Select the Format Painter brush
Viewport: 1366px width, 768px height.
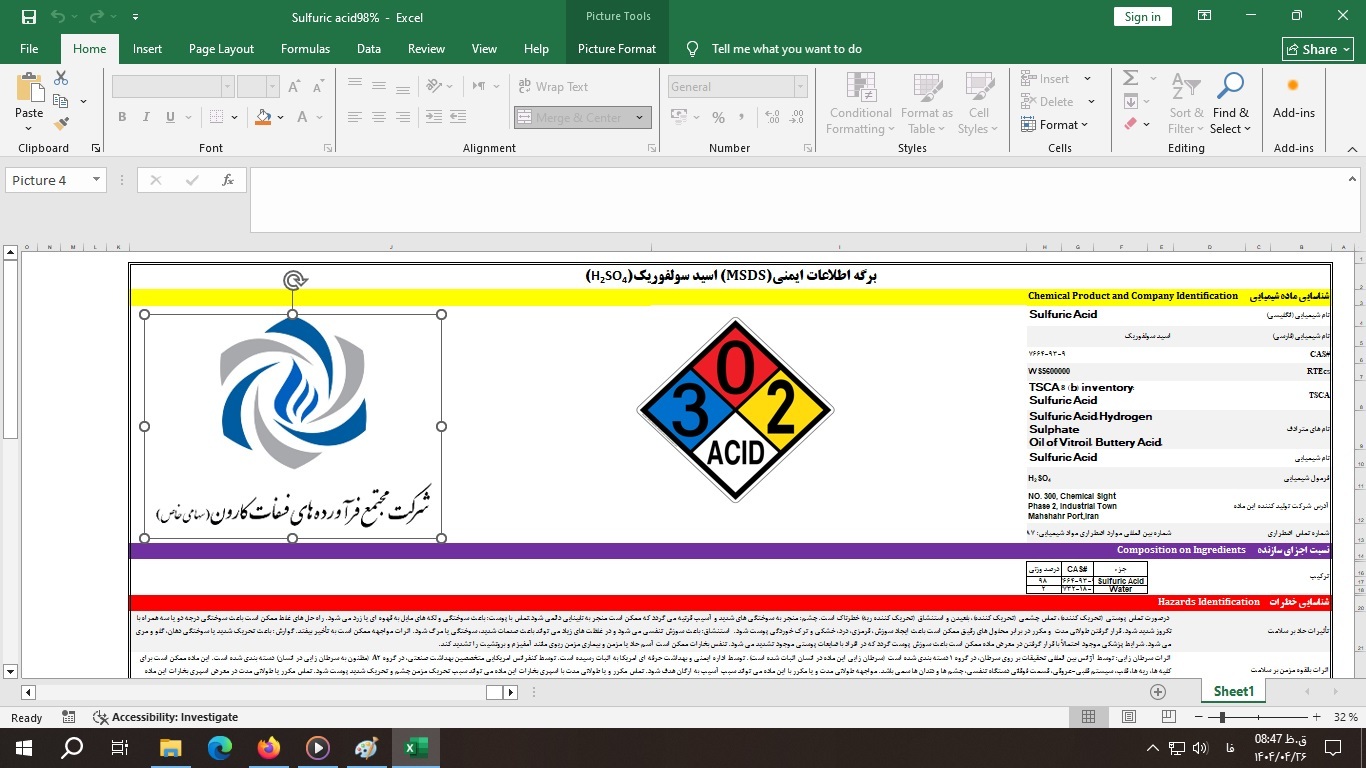tap(61, 124)
